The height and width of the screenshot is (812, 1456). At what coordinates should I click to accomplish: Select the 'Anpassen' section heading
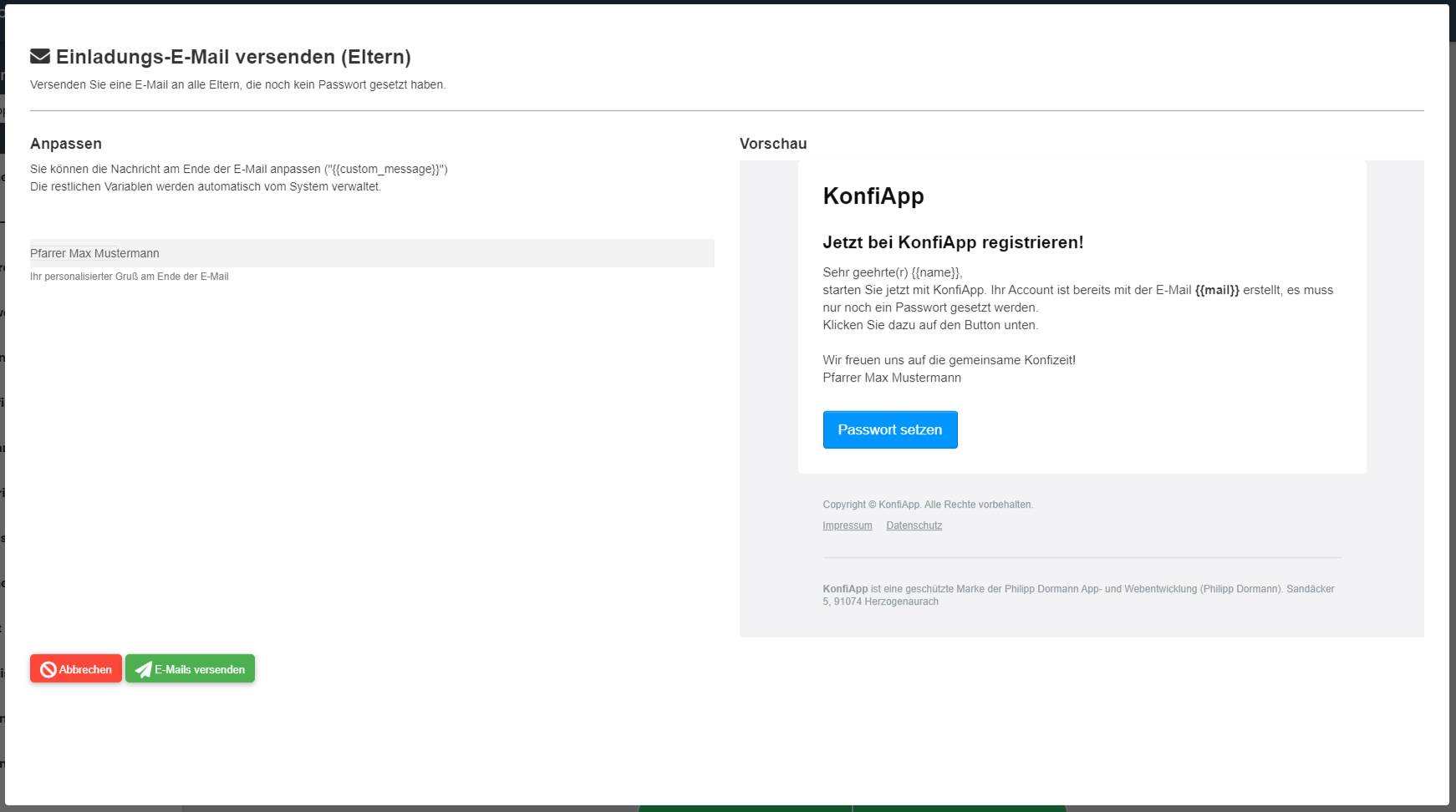(66, 144)
